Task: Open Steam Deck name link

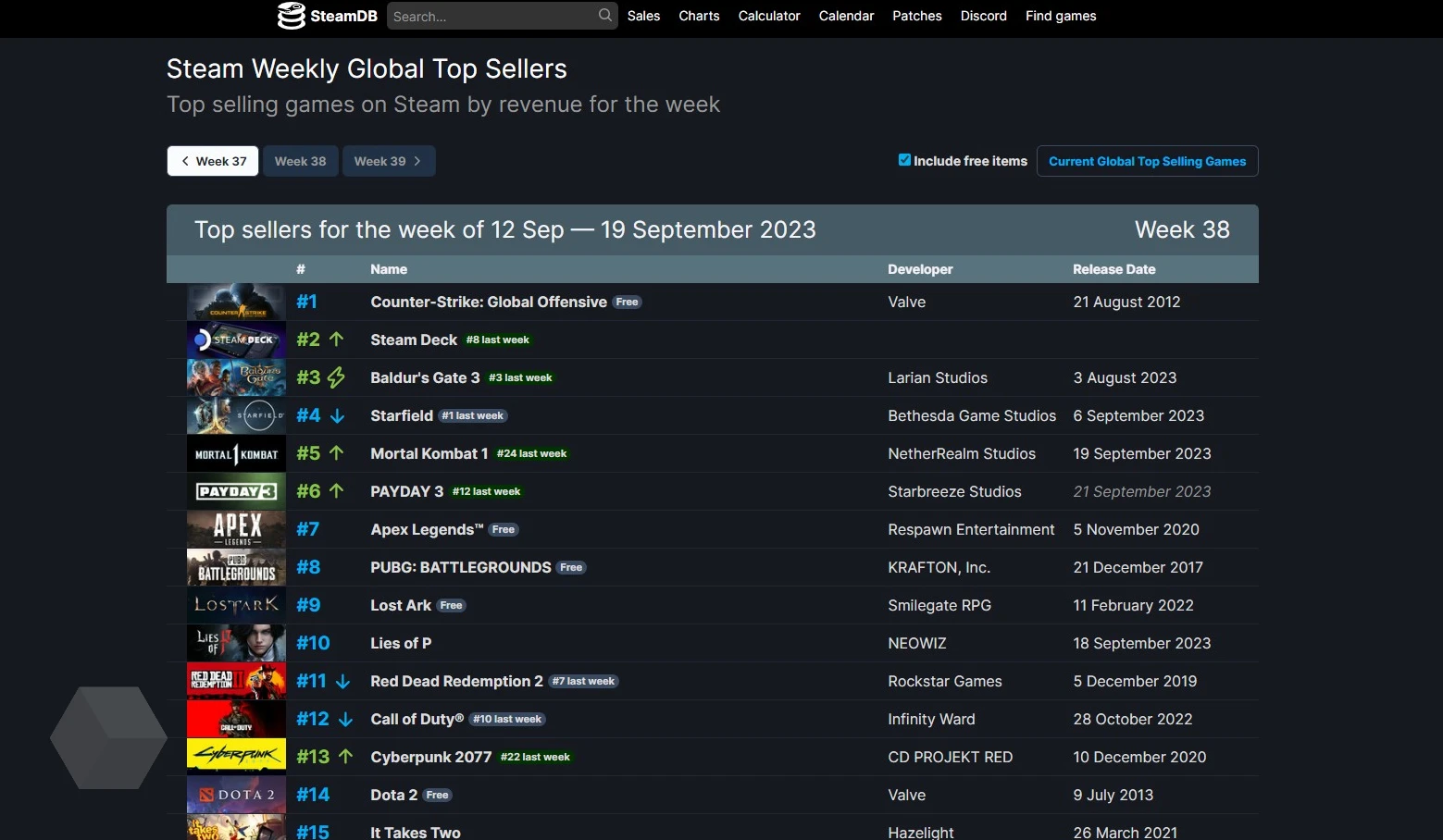Action: tap(414, 340)
